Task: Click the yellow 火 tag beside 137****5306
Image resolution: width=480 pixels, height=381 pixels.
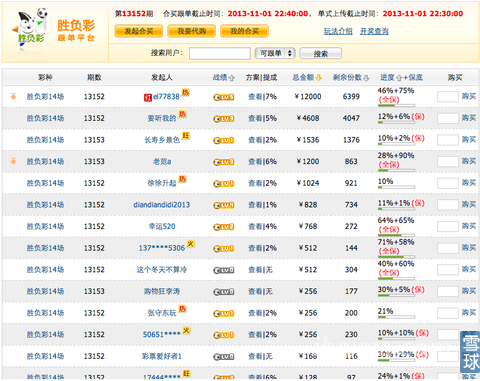Action: pyautogui.click(x=190, y=244)
